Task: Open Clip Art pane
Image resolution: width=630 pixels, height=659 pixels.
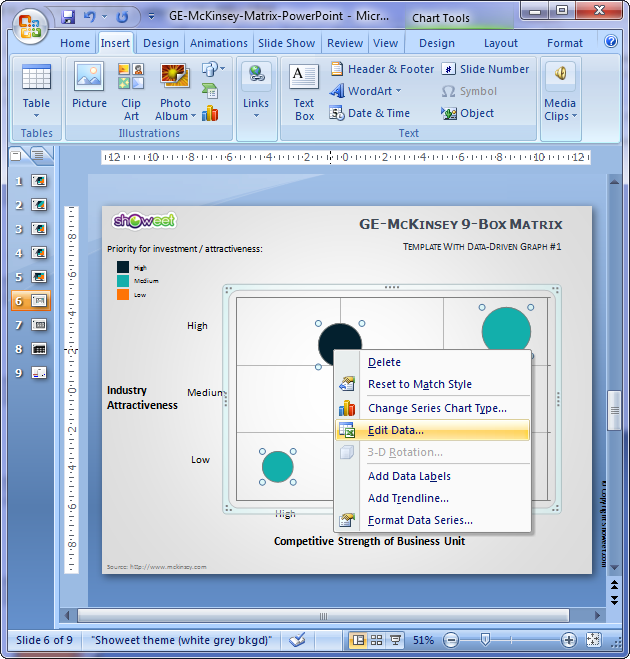Action: pos(131,92)
